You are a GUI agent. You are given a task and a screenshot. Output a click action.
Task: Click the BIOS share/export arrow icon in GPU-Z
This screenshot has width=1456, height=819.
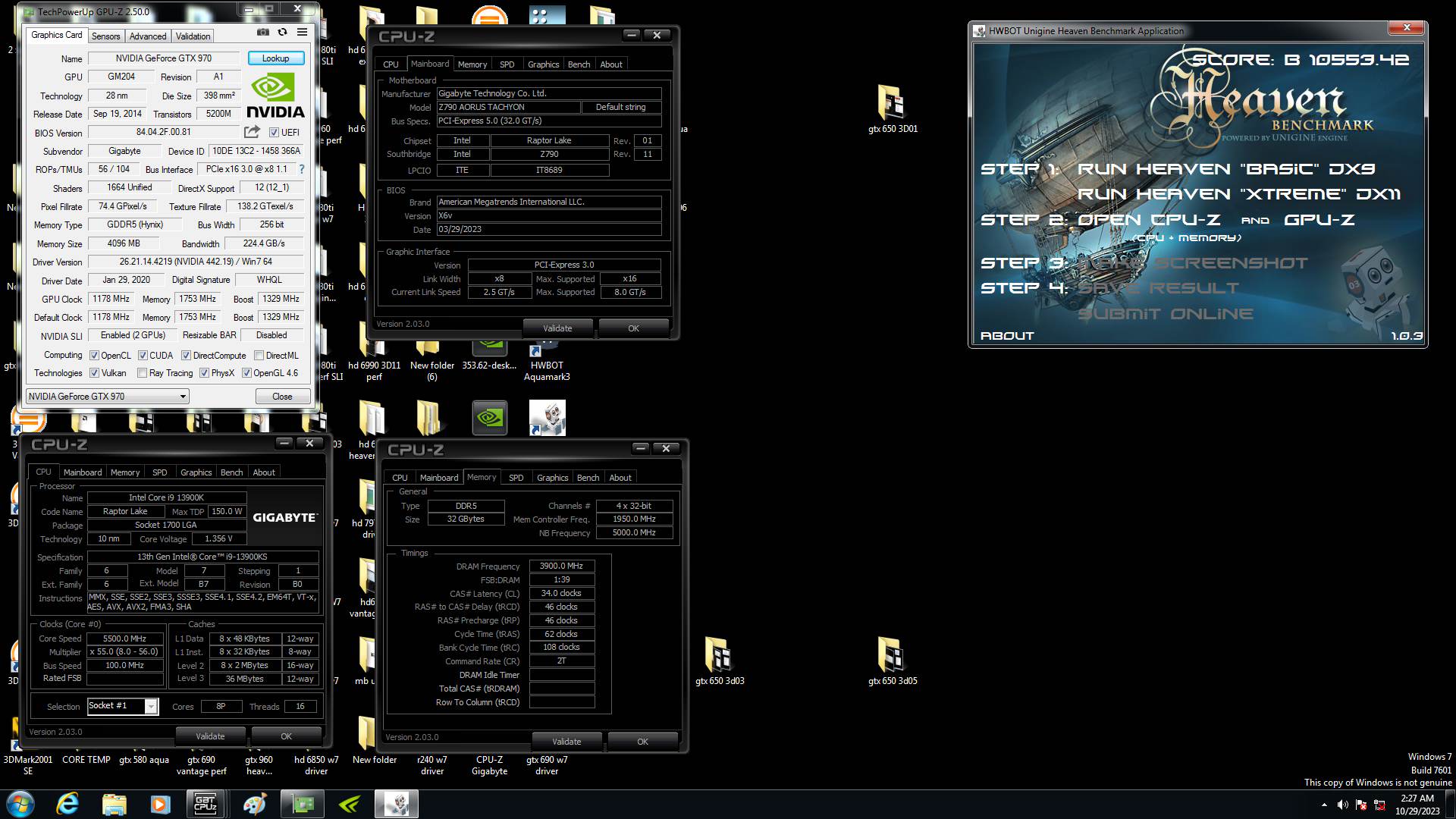click(252, 132)
